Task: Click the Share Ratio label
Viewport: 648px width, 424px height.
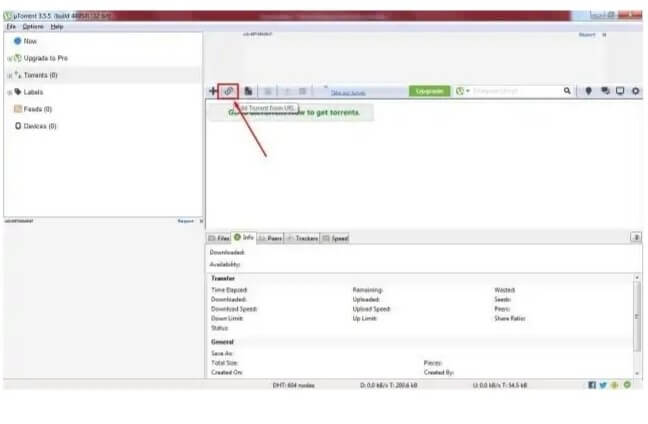Action: (510, 318)
